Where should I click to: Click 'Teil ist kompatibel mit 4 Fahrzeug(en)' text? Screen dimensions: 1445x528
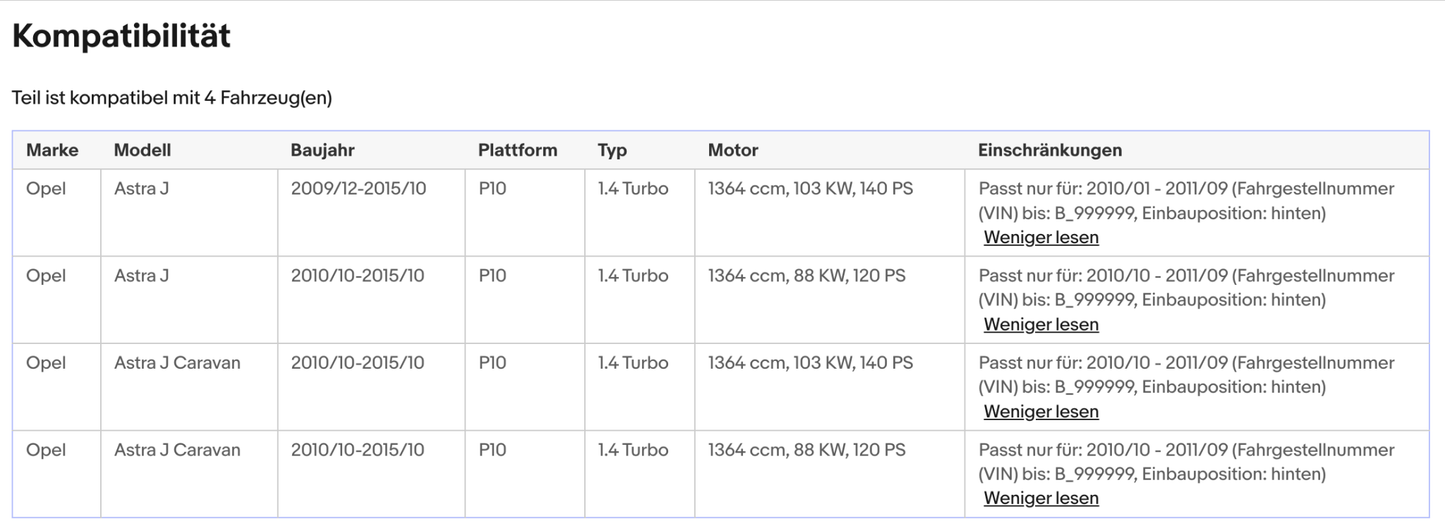coord(171,98)
